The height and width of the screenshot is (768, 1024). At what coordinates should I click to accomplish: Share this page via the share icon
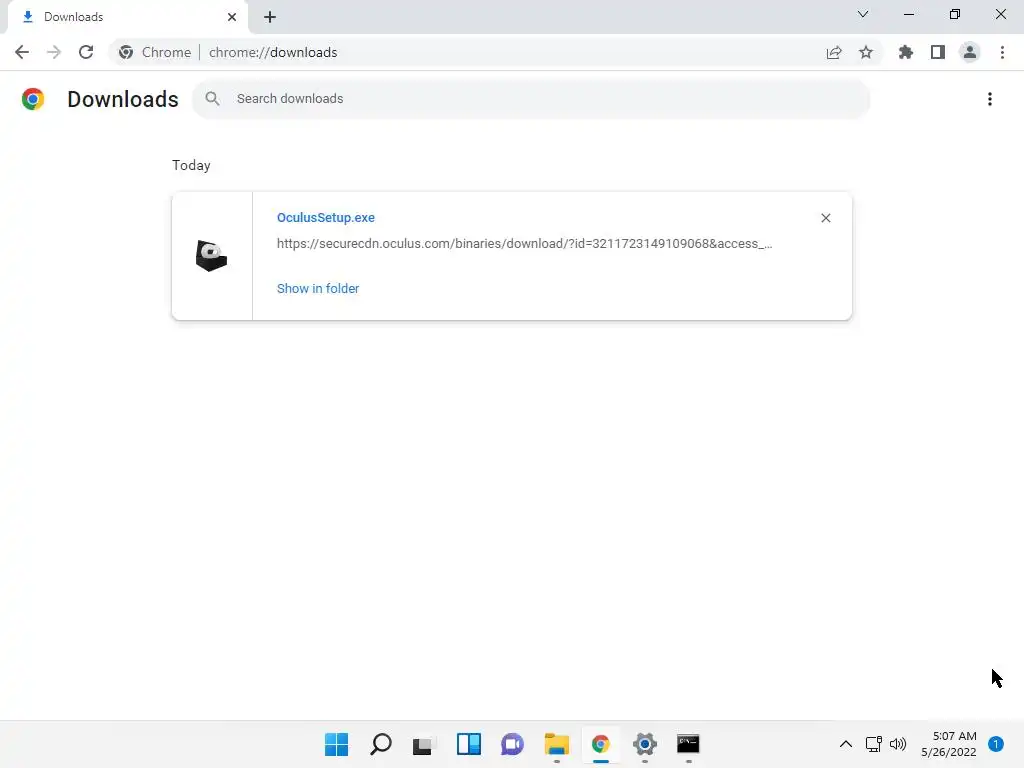834,52
